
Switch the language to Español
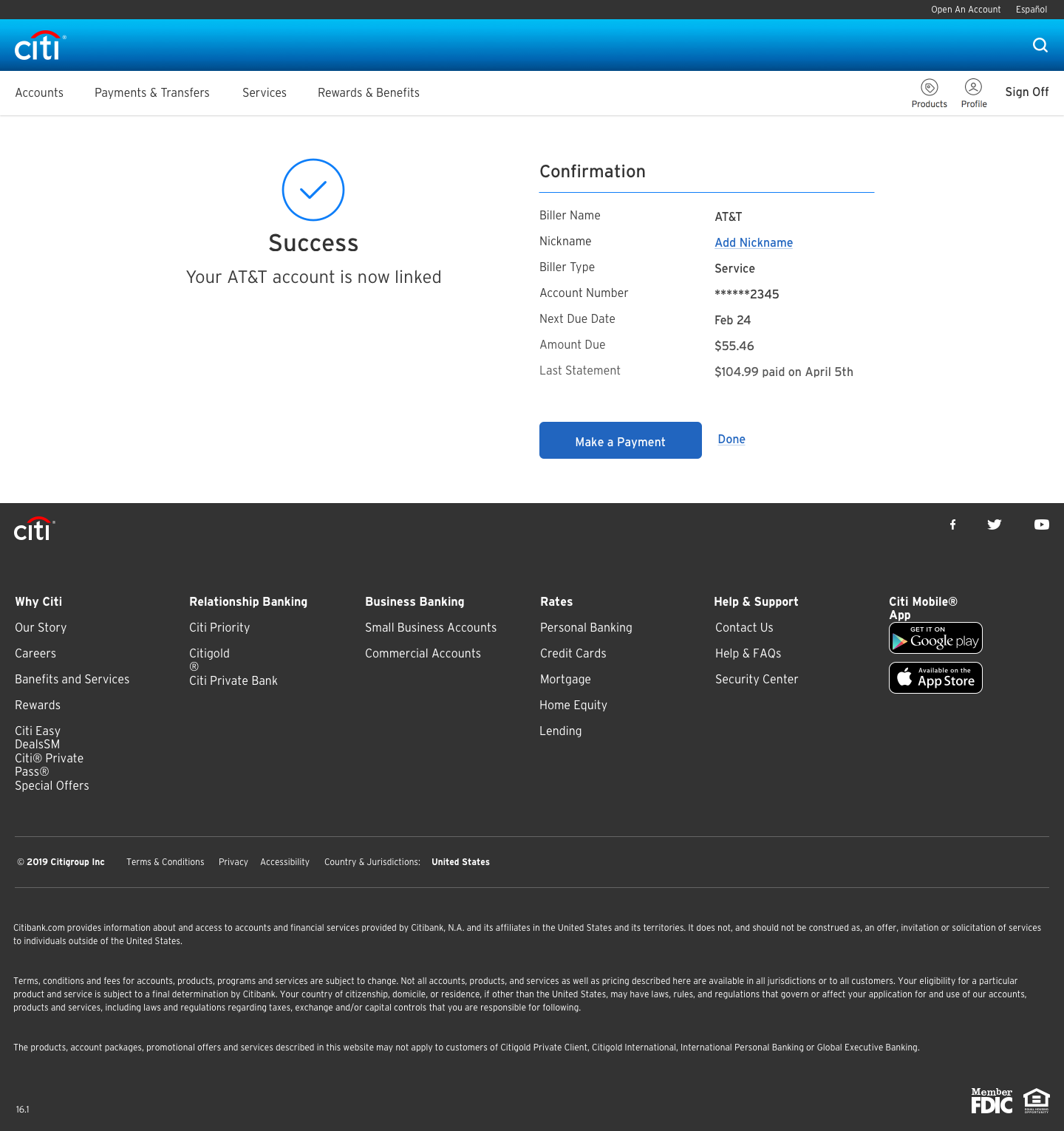pos(1031,10)
